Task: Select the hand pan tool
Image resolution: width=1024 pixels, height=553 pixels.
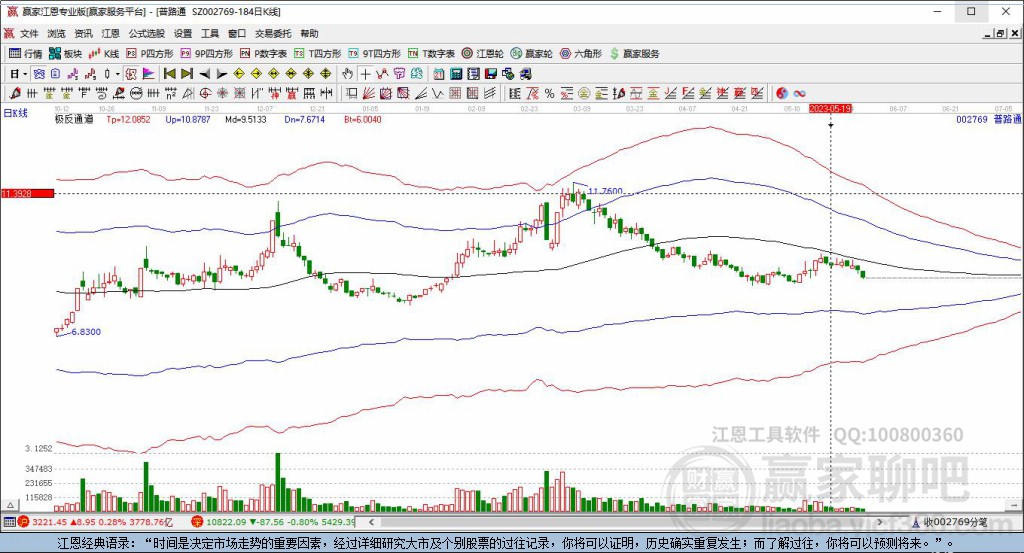Action: 347,74
